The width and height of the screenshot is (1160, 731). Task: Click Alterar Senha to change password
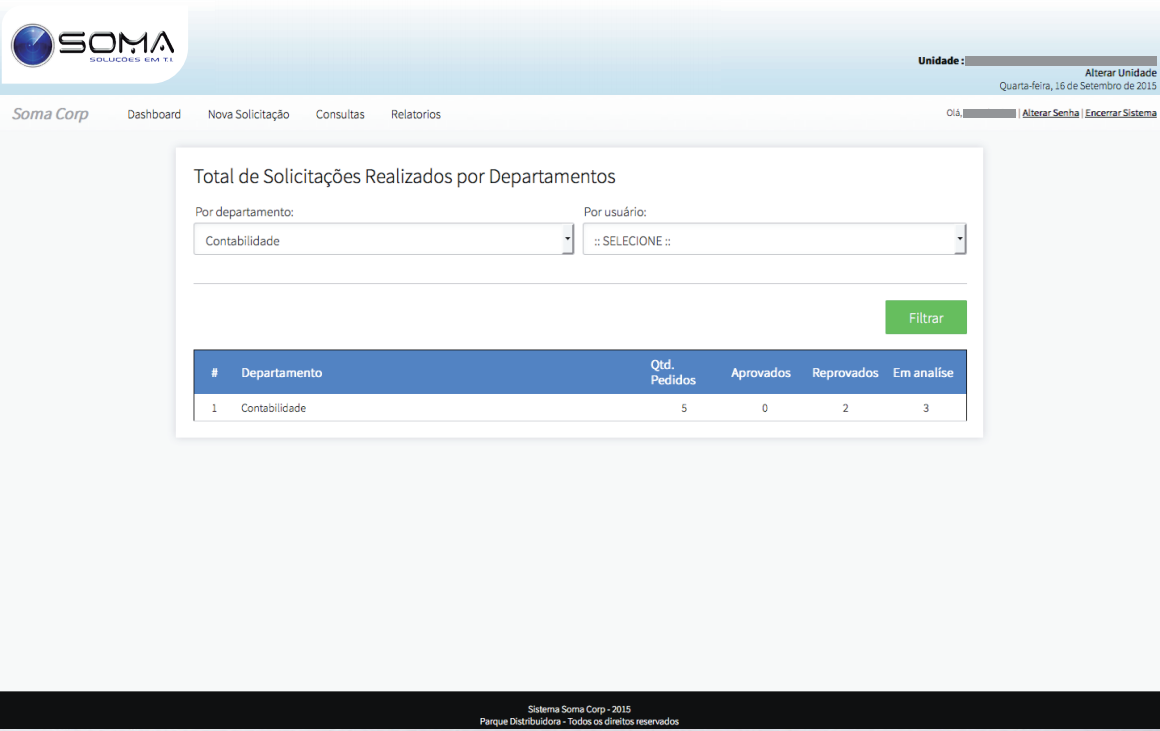point(1050,114)
